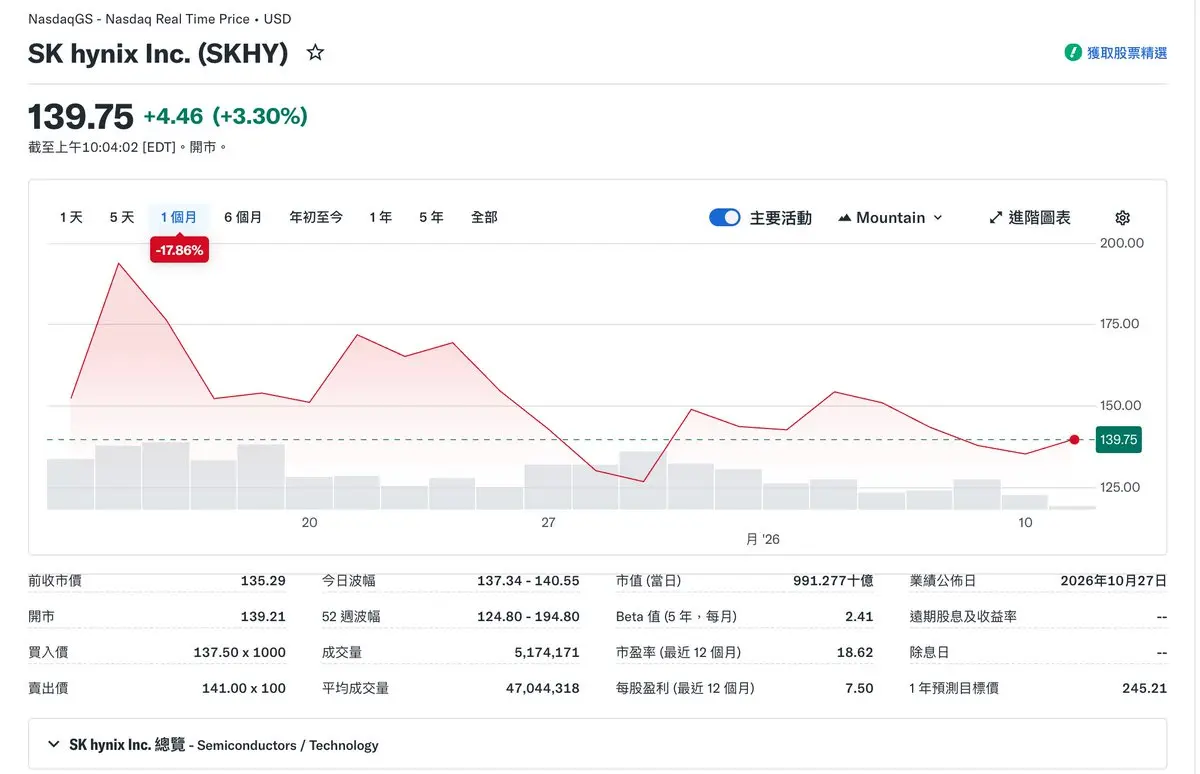Open the Mountain chart type dropdown
This screenshot has height=774, width=1200.
coord(891,218)
